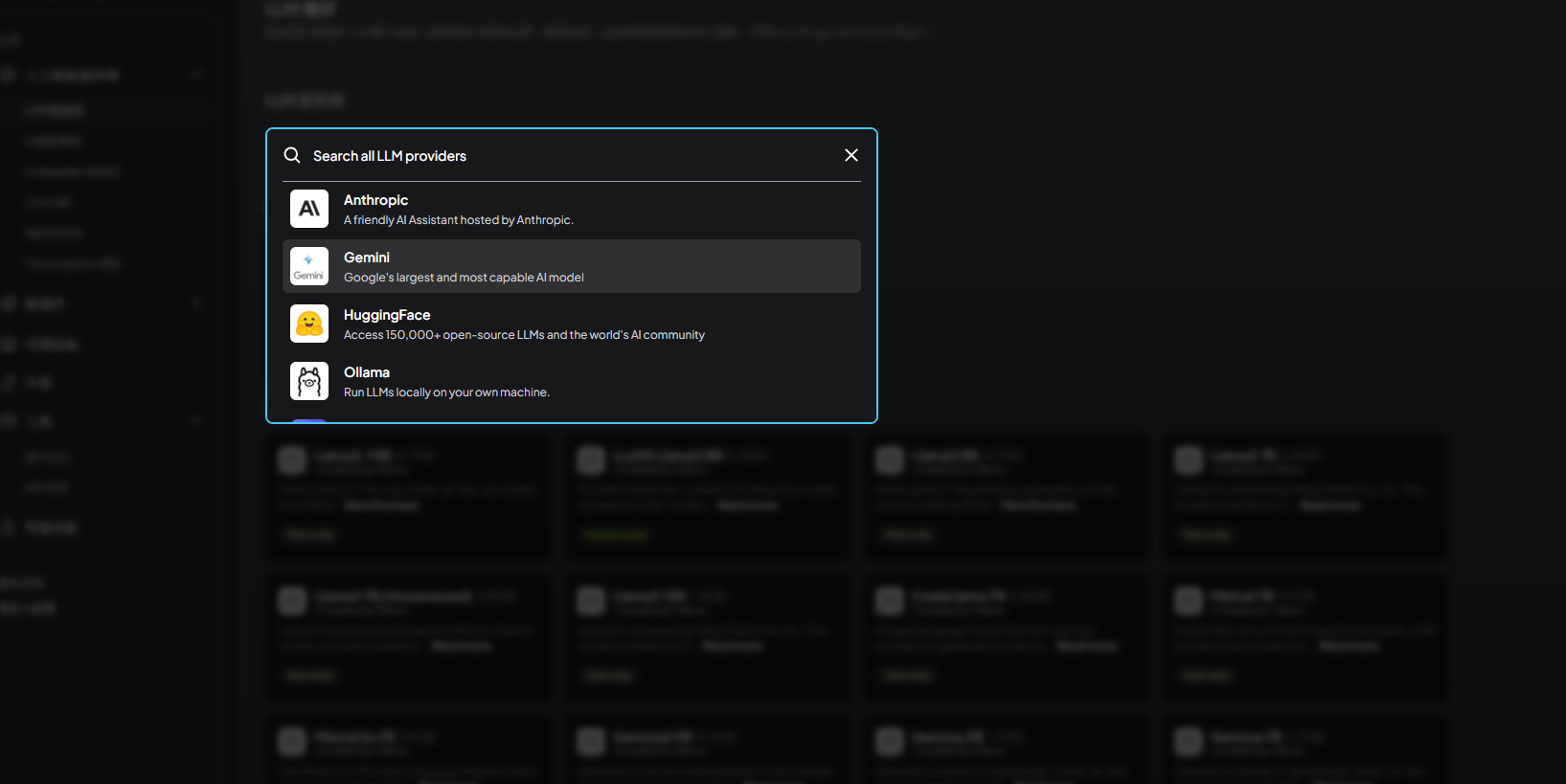Click the HuggingFace emoji logo icon
Screen dimensions: 1566x784
pos(309,324)
